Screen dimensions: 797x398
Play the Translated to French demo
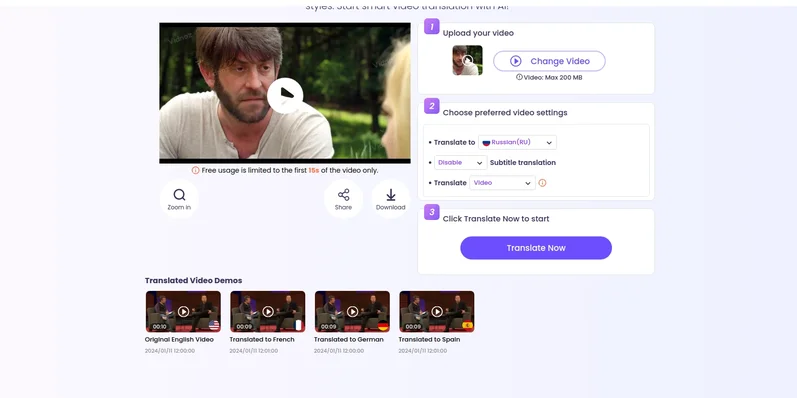point(268,311)
